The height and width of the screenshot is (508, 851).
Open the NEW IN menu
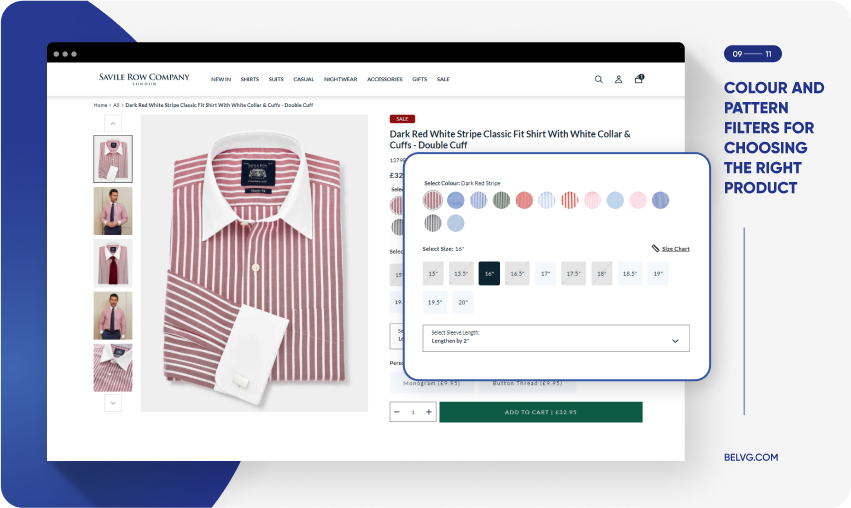click(x=221, y=79)
